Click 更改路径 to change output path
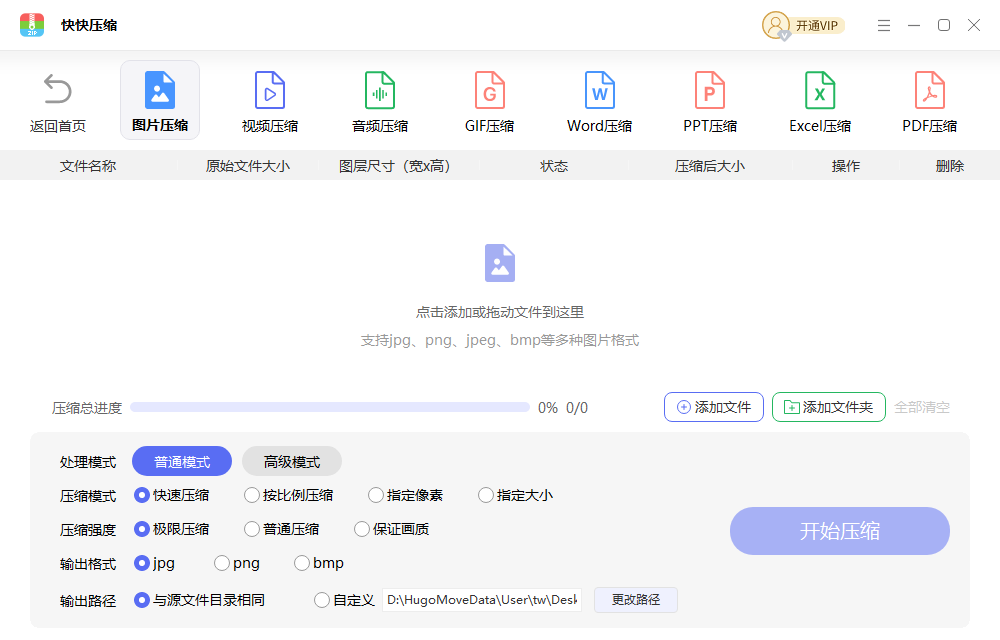The image size is (1000, 640). (636, 600)
